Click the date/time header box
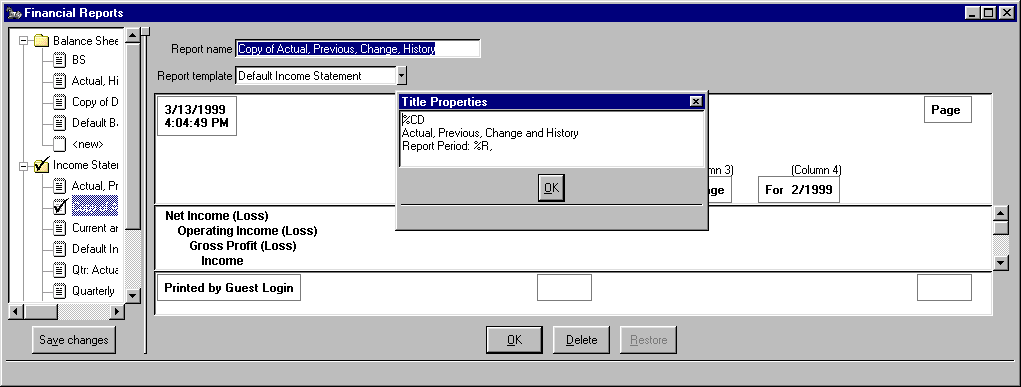The height and width of the screenshot is (387, 1021). (197, 116)
